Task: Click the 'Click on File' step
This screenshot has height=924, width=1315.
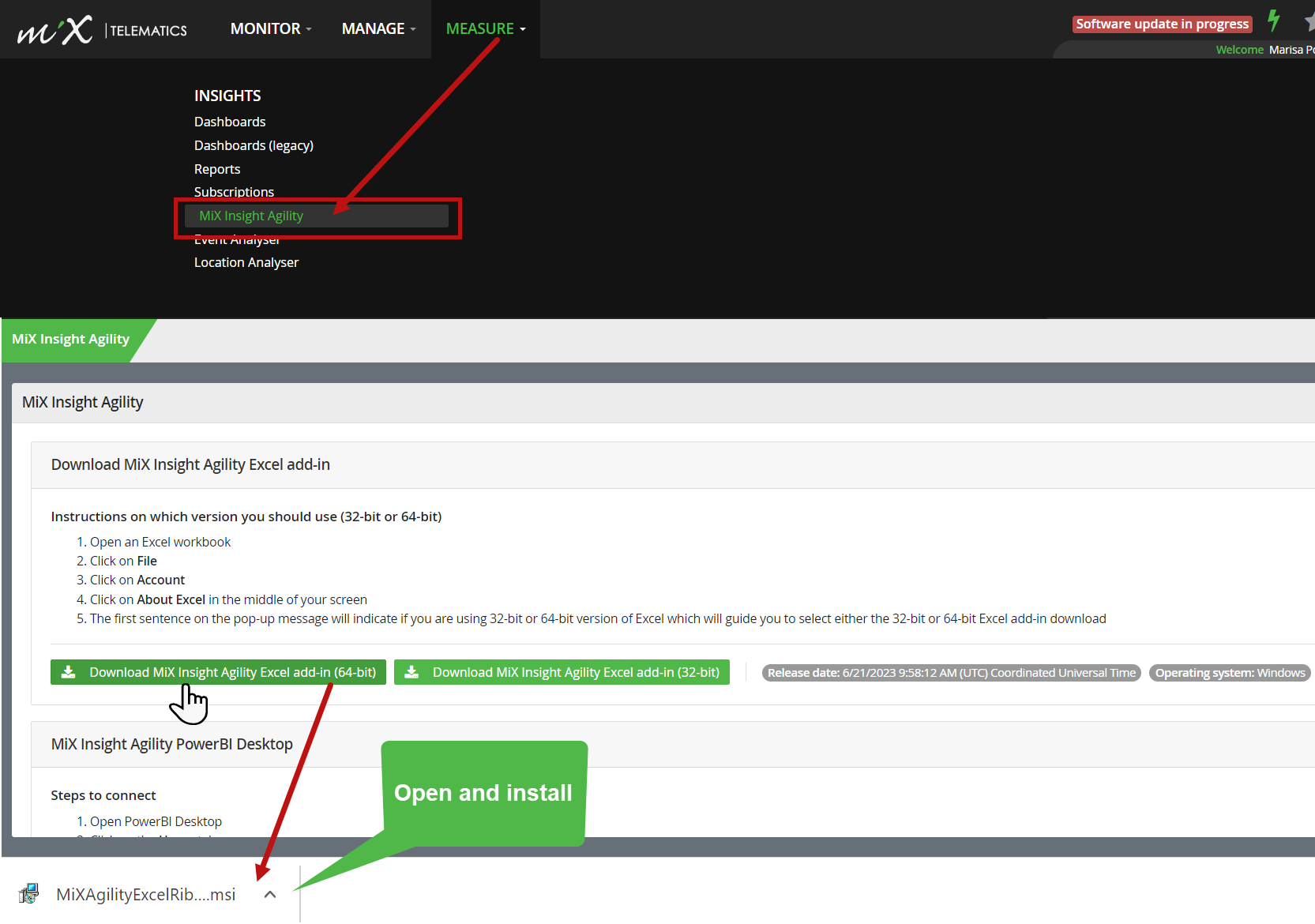Action: (123, 561)
